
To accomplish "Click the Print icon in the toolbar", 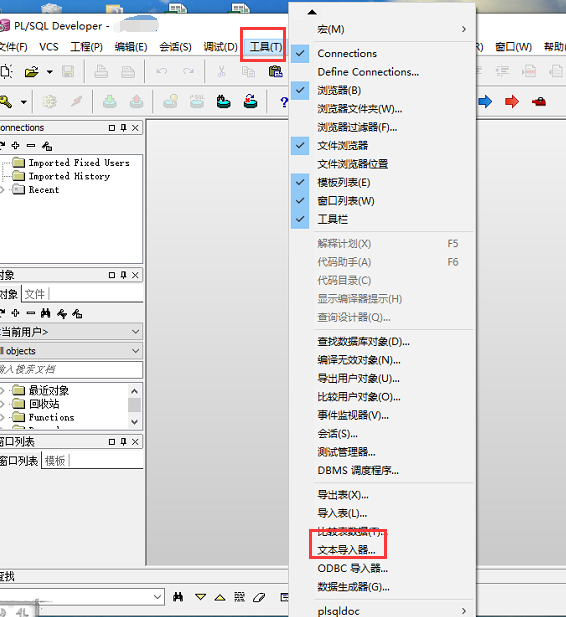I will 101,72.
